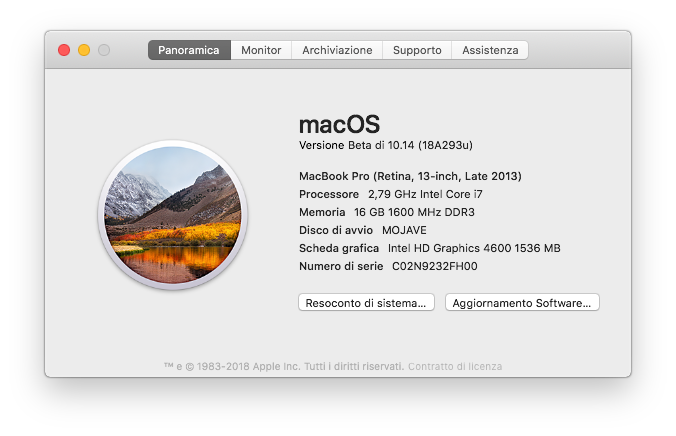Click the startup disk name MOJAVE
The height and width of the screenshot is (436, 676).
[x=404, y=230]
